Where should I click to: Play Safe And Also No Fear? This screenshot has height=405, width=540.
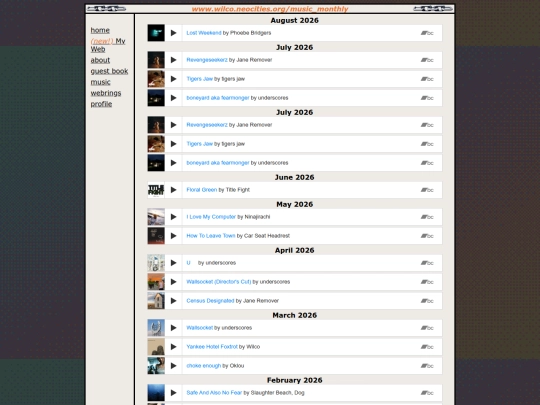pyautogui.click(x=174, y=393)
